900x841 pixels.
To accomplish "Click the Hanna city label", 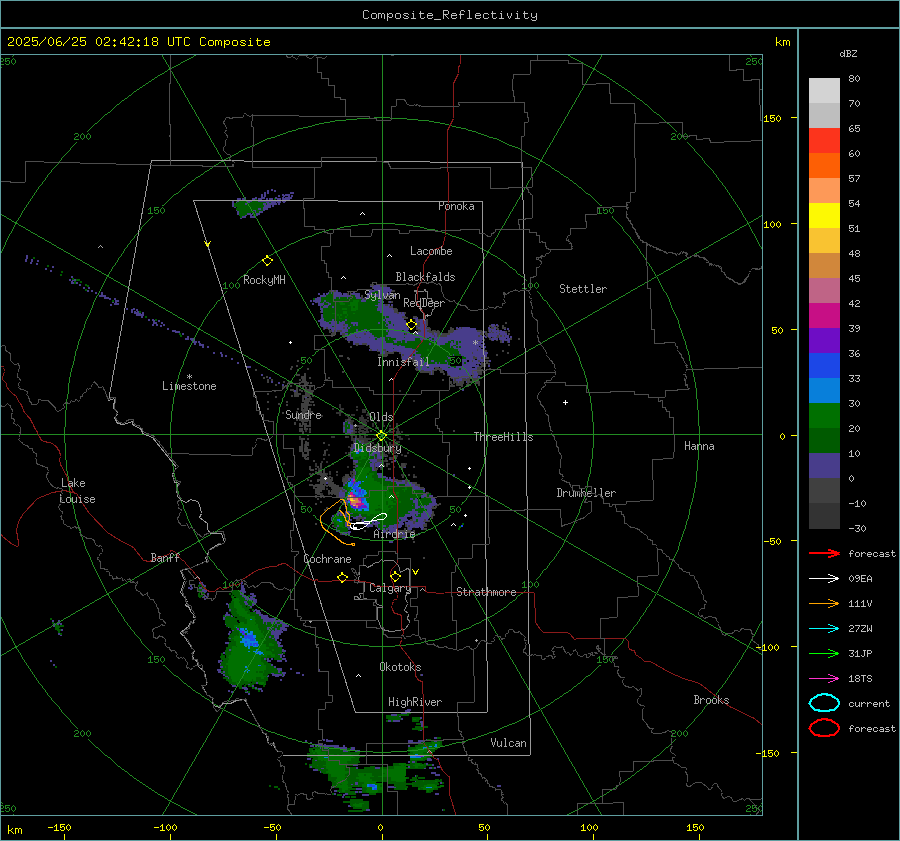I will pos(699,446).
